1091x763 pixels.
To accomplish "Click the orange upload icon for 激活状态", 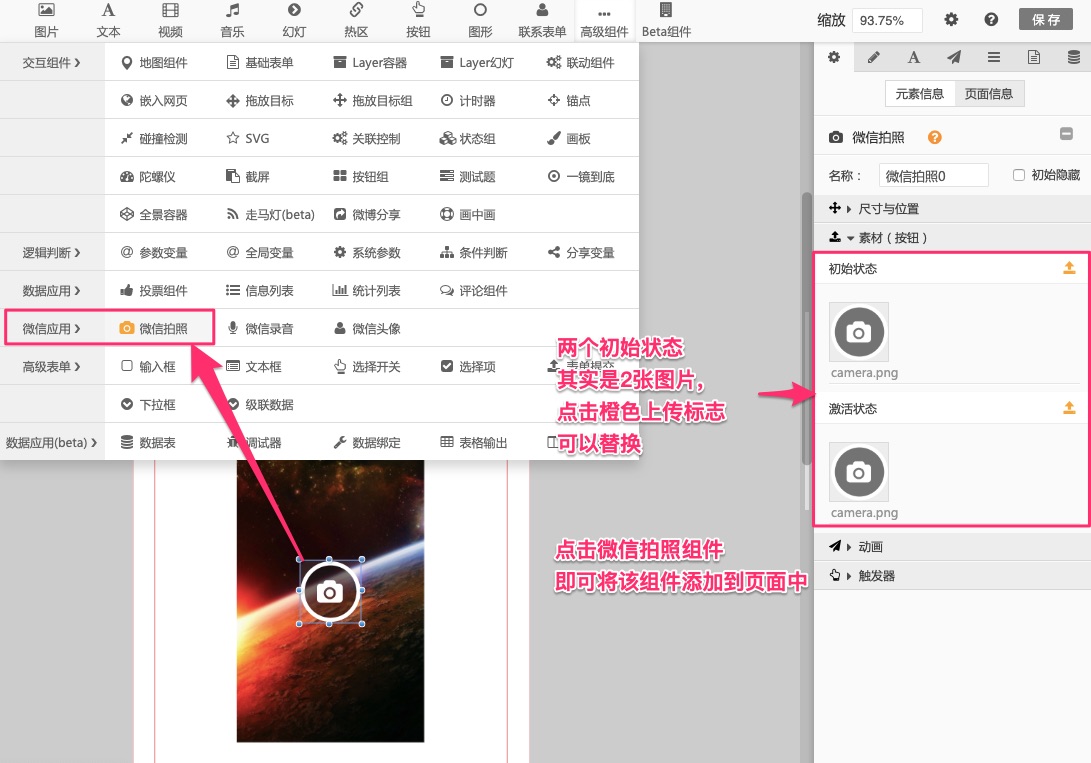I will click(x=1069, y=408).
